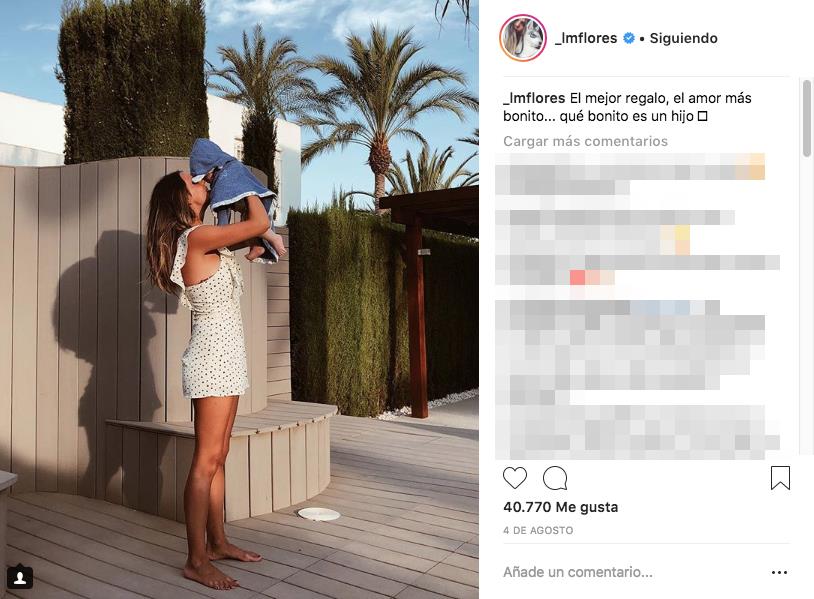The image size is (814, 599).
Task: Click the comments panel scrollbar thumb
Action: pyautogui.click(x=806, y=118)
